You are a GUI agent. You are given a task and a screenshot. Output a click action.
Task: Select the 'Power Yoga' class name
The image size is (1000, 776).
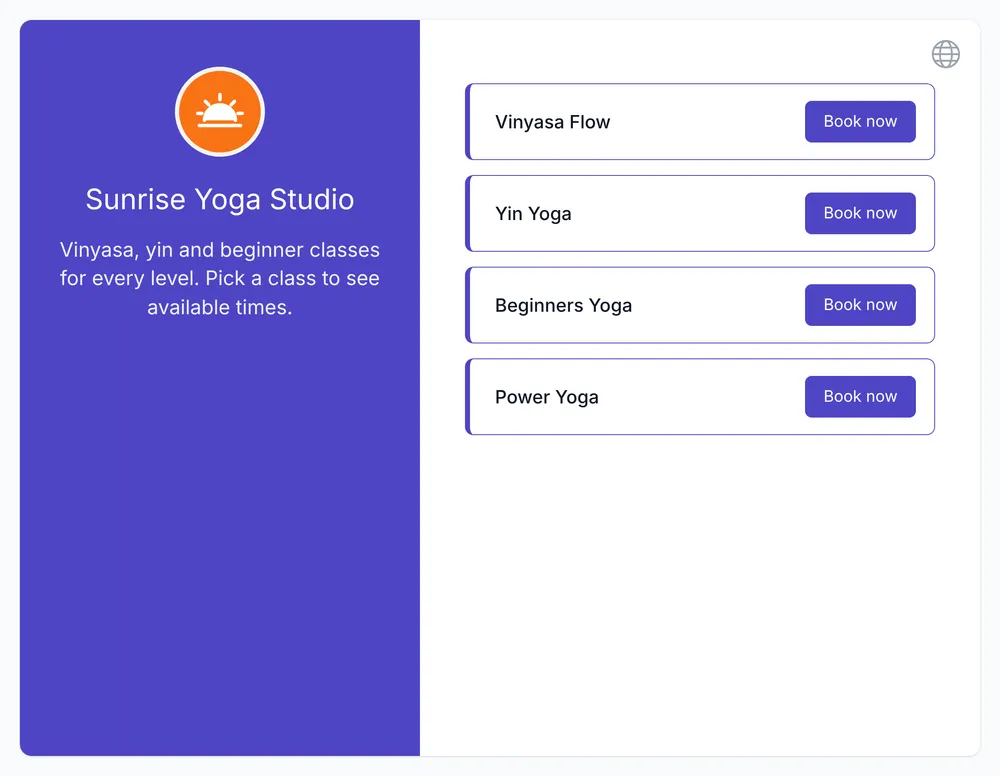click(x=547, y=397)
